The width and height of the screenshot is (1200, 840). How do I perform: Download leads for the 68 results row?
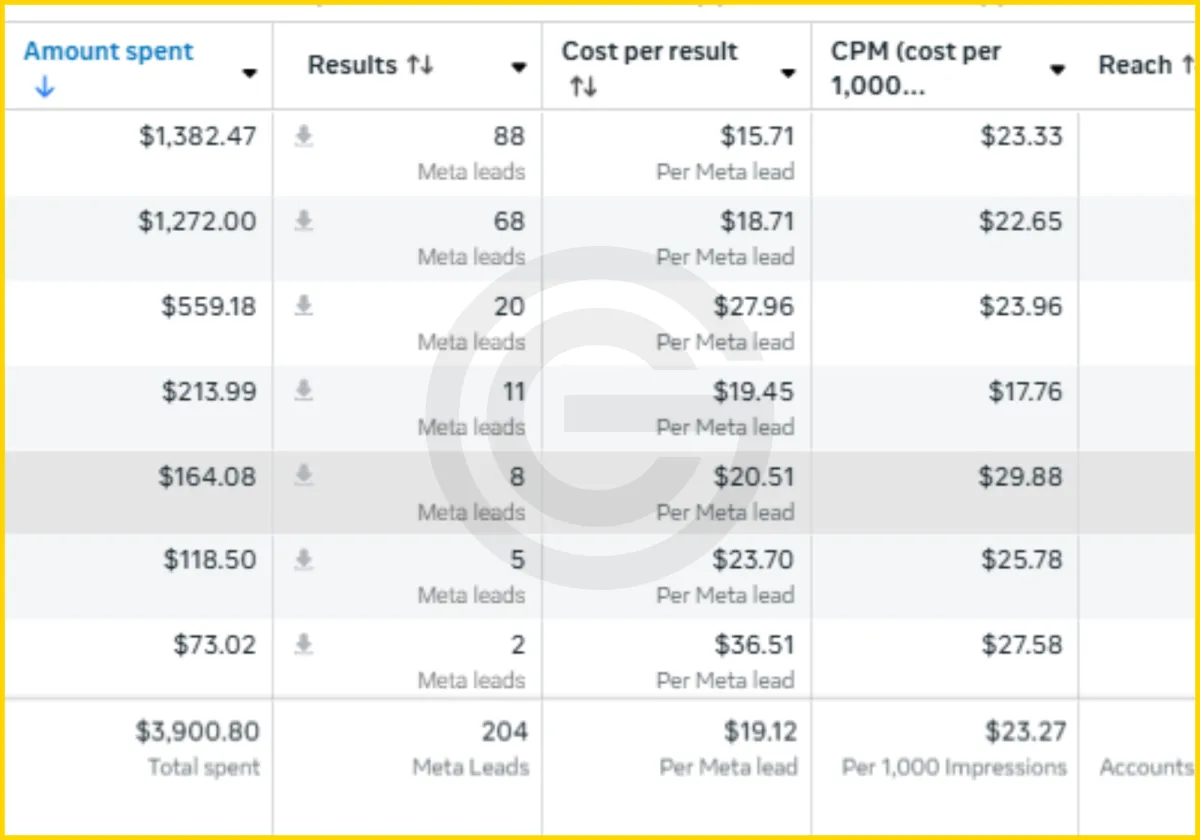click(x=304, y=222)
